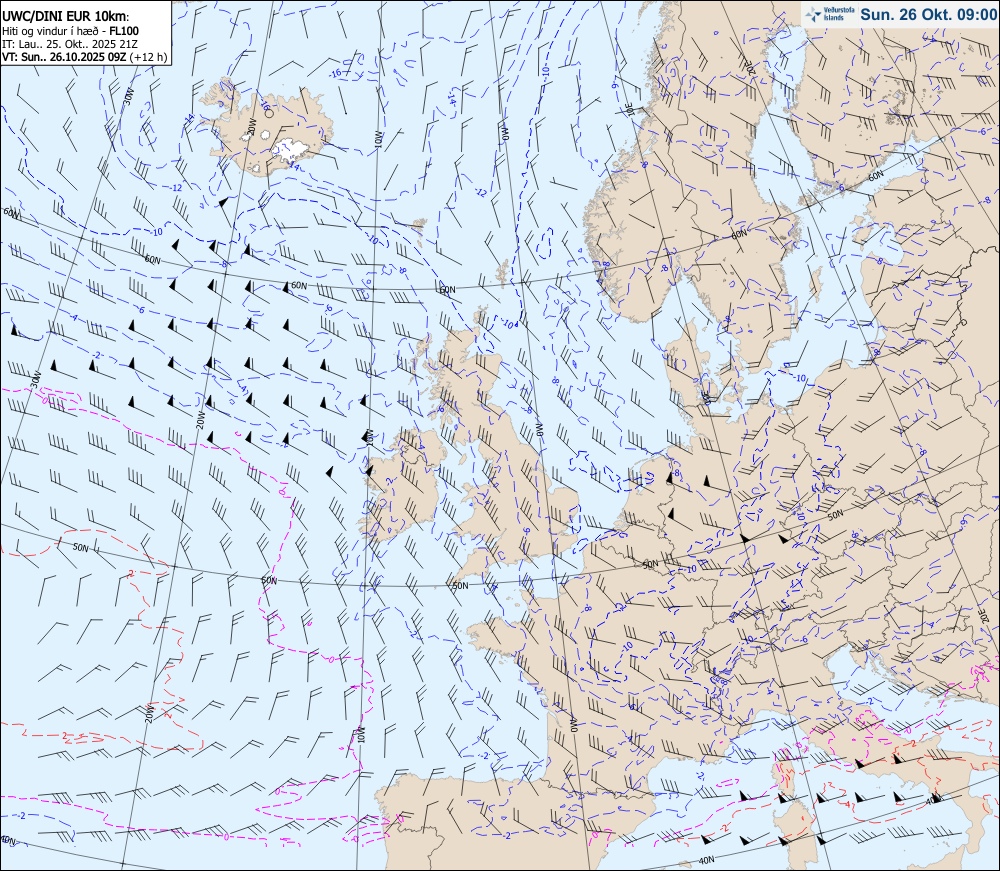The width and height of the screenshot is (1000, 871).
Task: Click the 'VT: Sun.. 26.10.2025 09Z (+12 h)' line
Action: coord(84,57)
